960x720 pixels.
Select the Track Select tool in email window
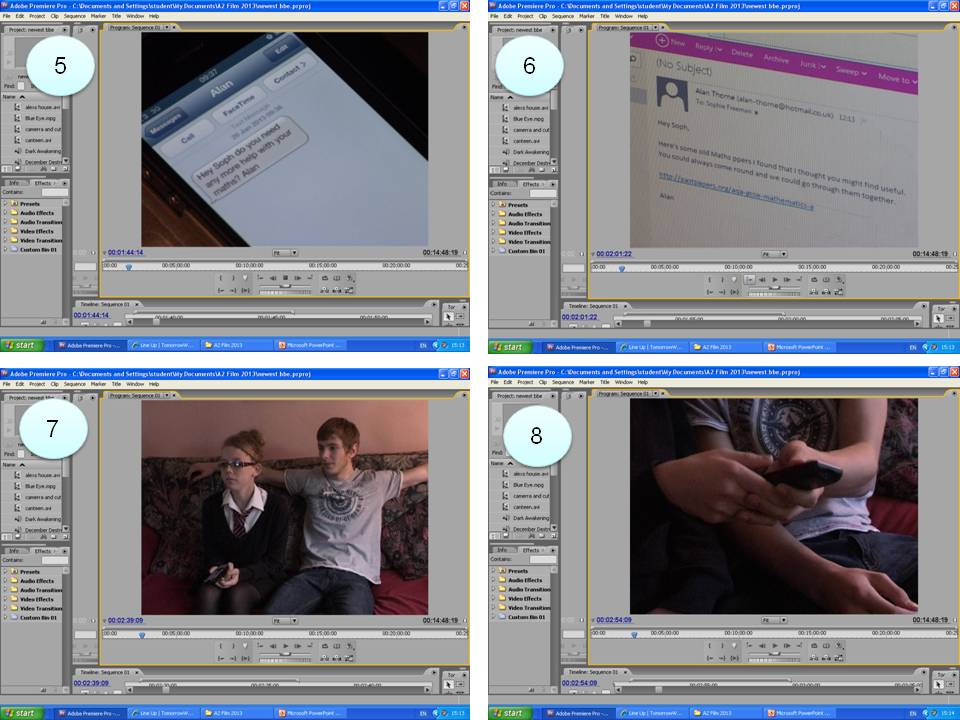(949, 318)
